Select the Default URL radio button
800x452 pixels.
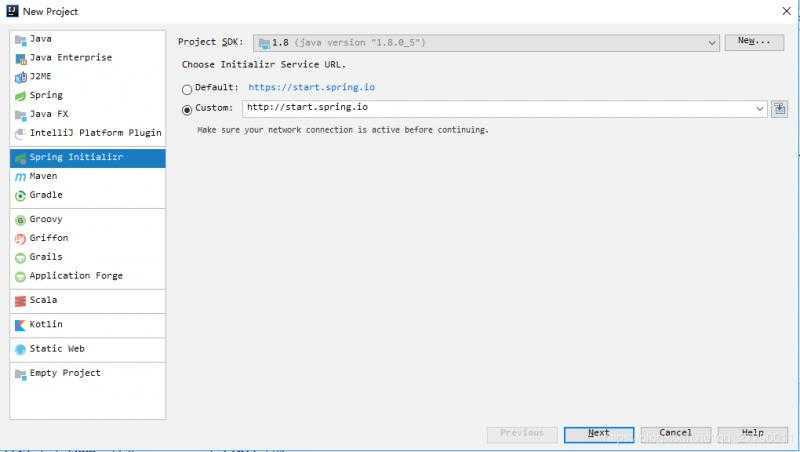pyautogui.click(x=187, y=89)
